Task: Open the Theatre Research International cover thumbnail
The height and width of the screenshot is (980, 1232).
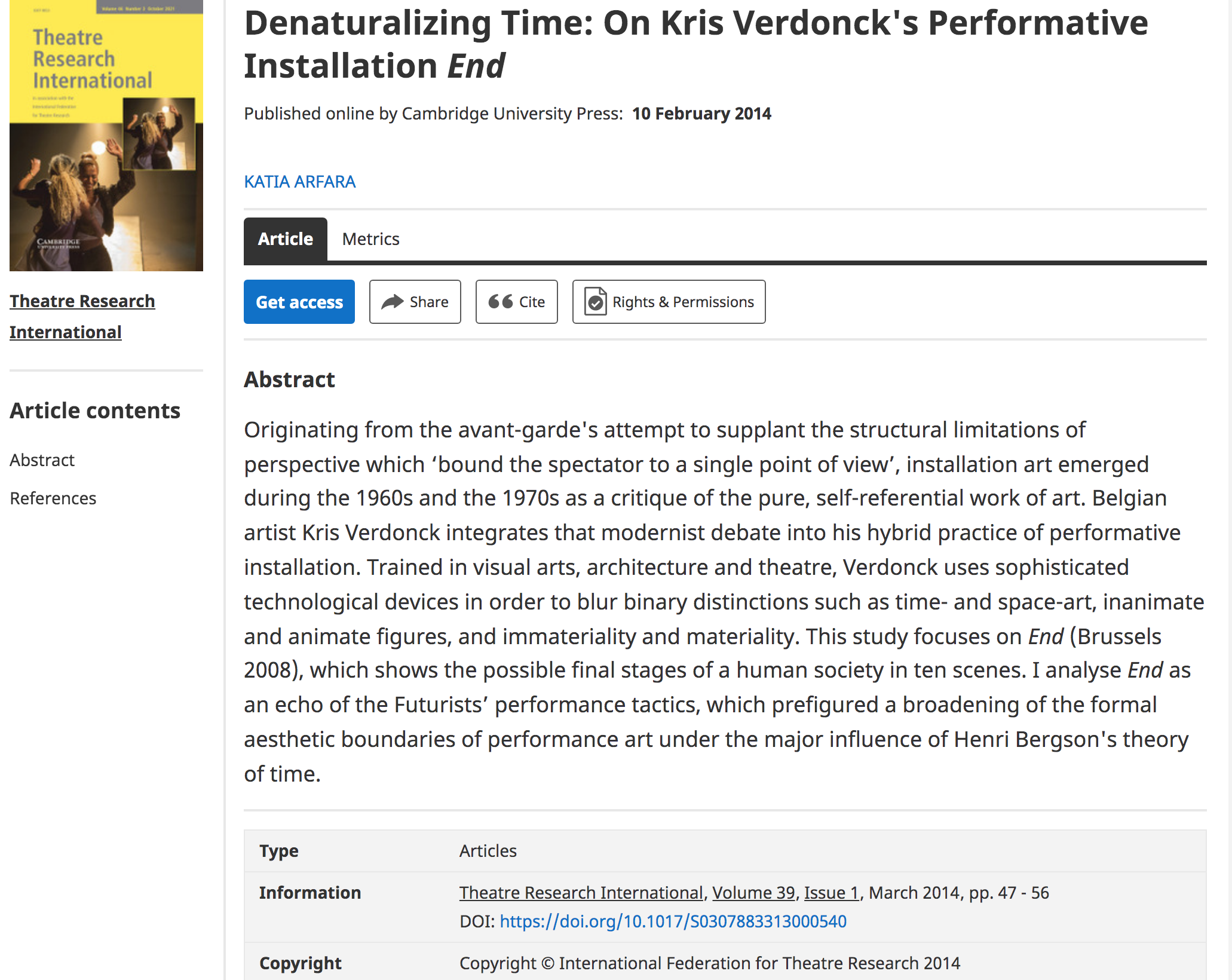Action: tap(106, 136)
